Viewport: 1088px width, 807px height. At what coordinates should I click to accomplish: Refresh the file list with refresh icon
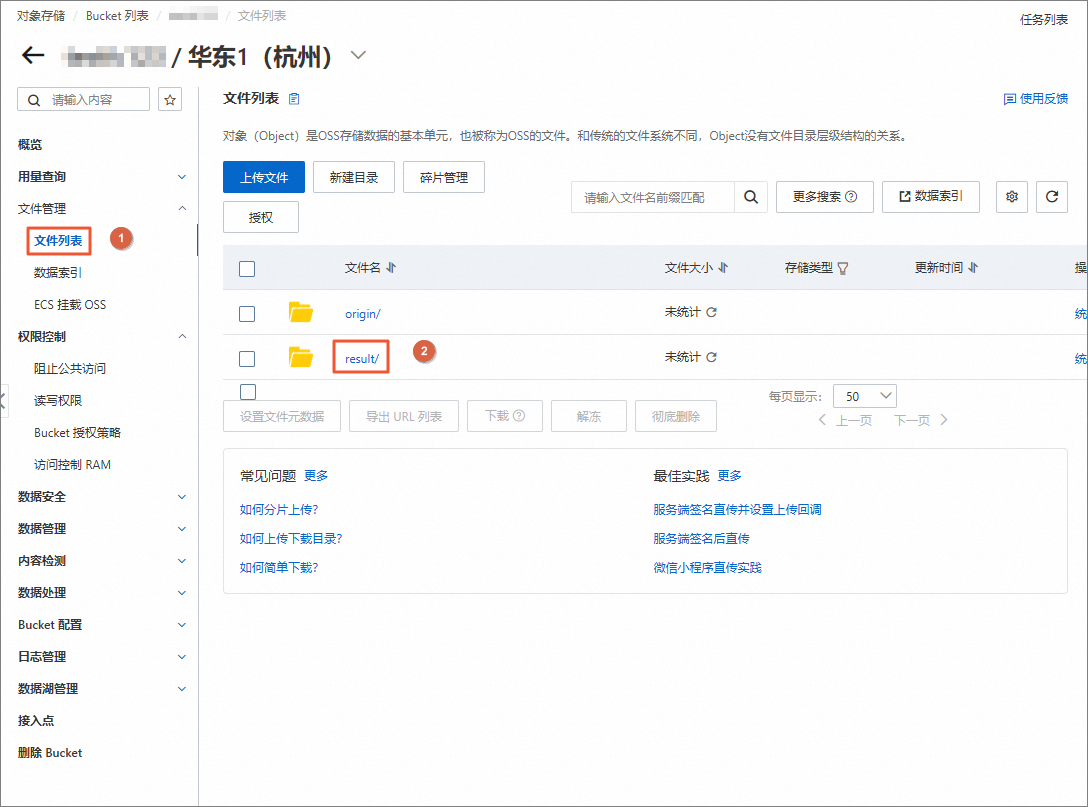(1052, 197)
